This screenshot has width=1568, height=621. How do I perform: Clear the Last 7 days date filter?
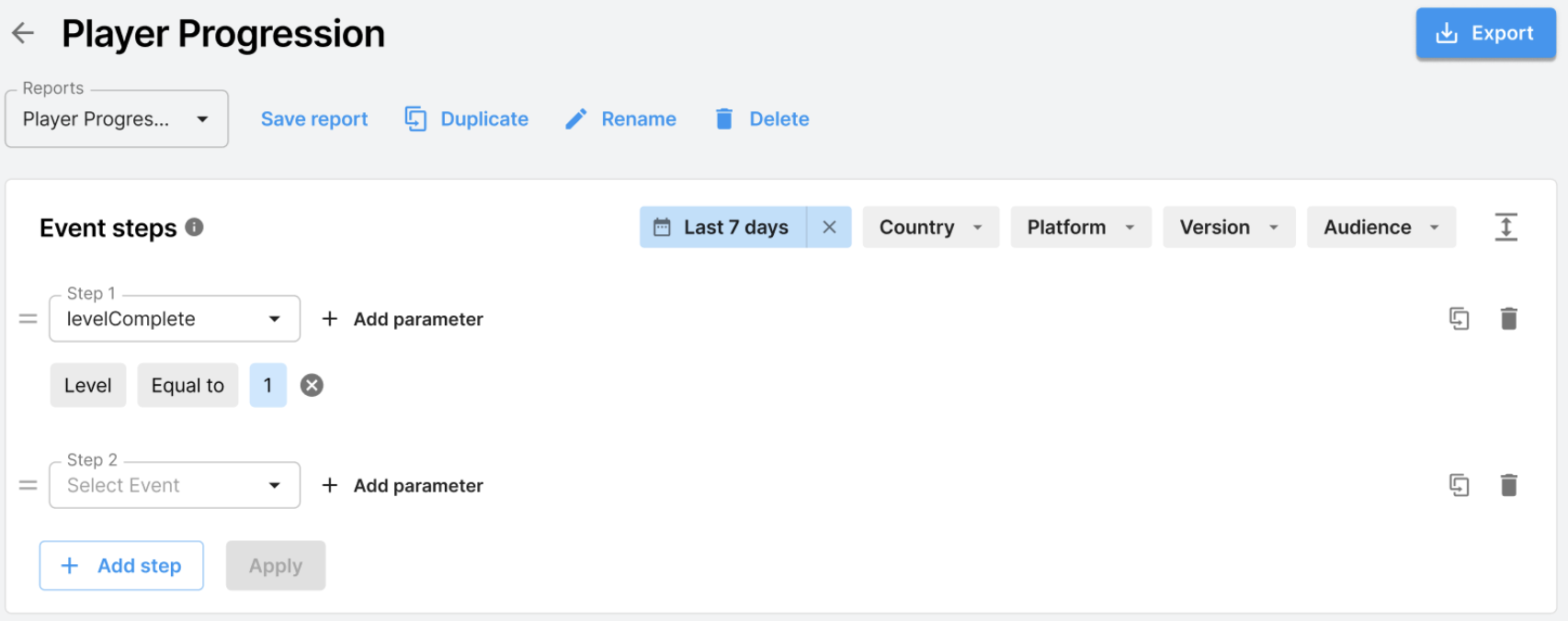tap(829, 227)
